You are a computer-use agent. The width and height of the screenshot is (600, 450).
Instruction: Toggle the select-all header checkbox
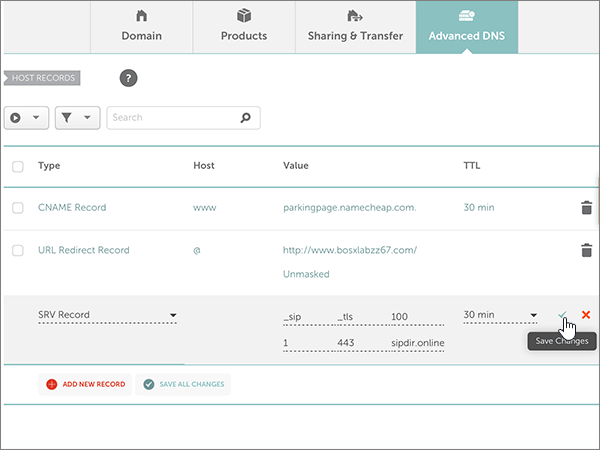click(x=18, y=166)
